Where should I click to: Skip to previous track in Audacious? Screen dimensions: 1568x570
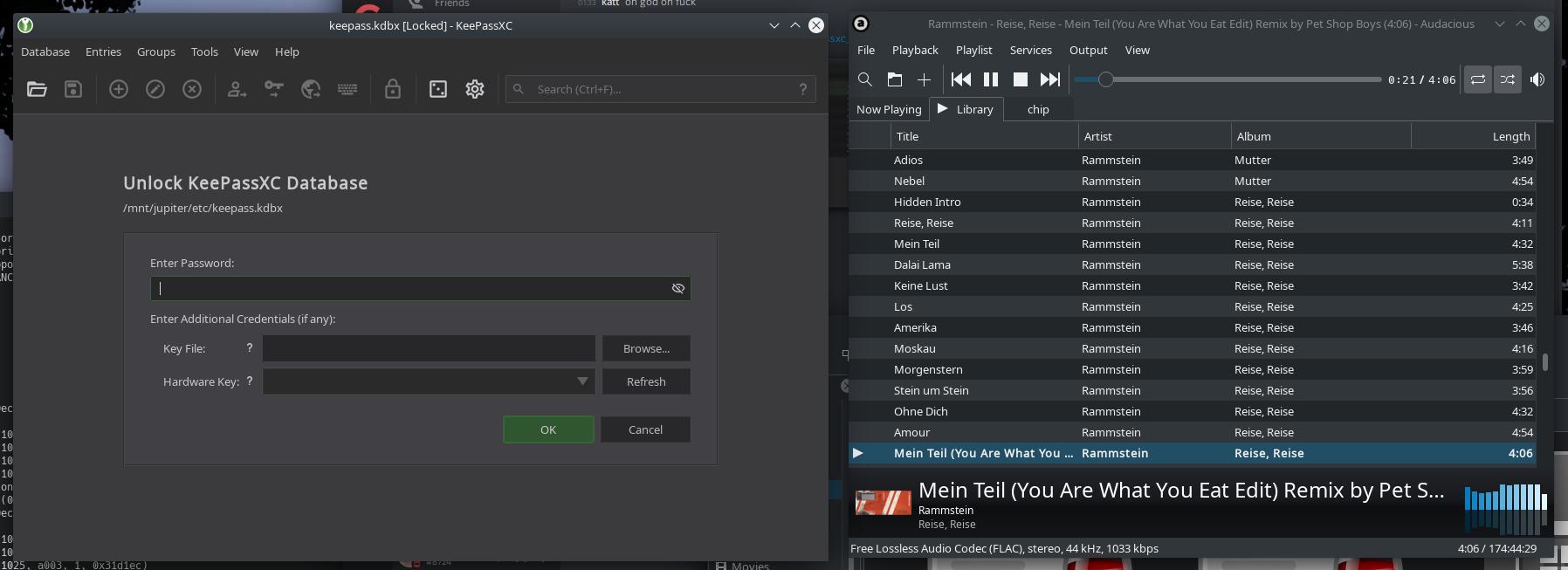coord(961,79)
